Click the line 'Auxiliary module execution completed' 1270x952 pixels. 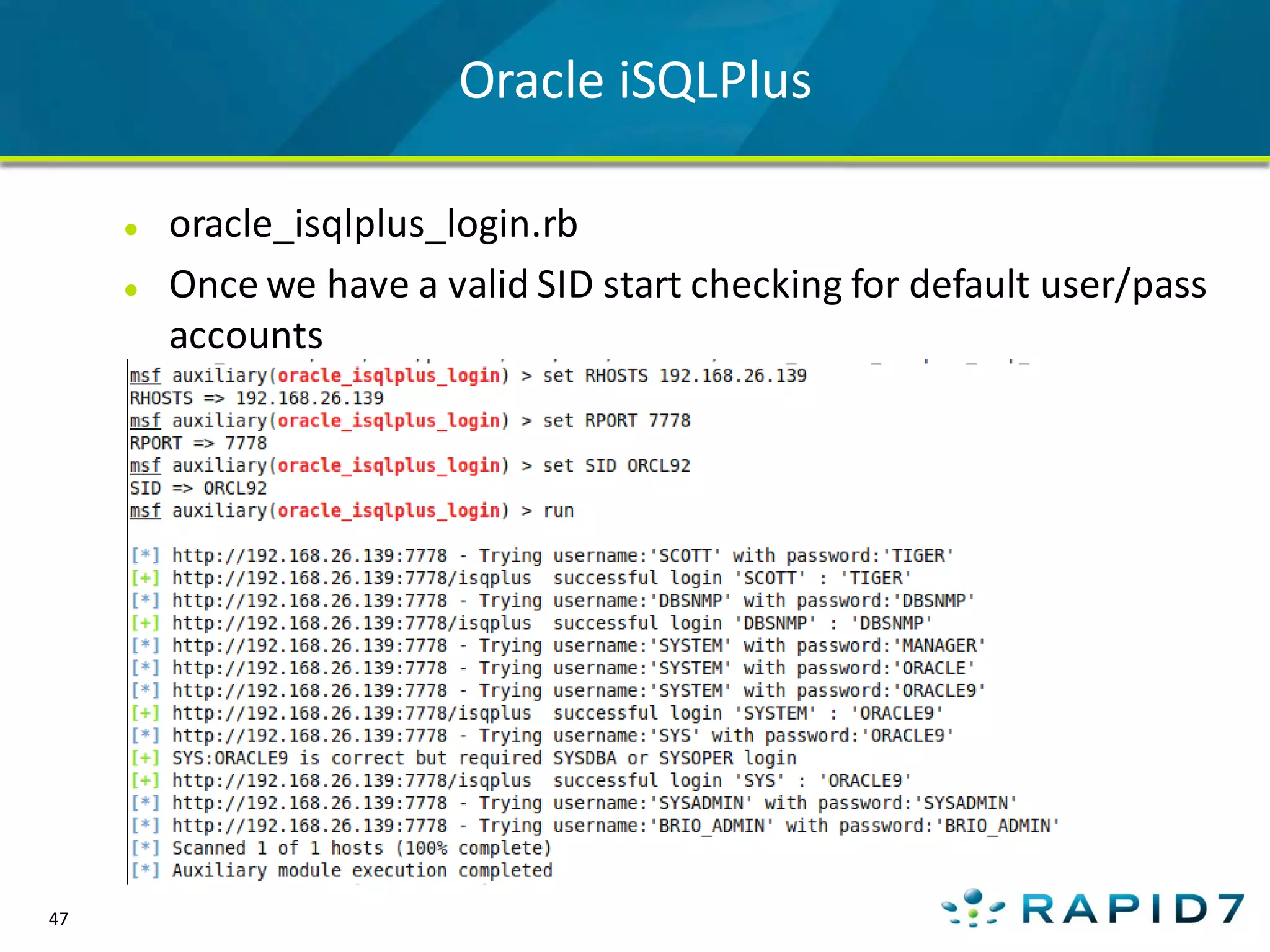tap(341, 871)
